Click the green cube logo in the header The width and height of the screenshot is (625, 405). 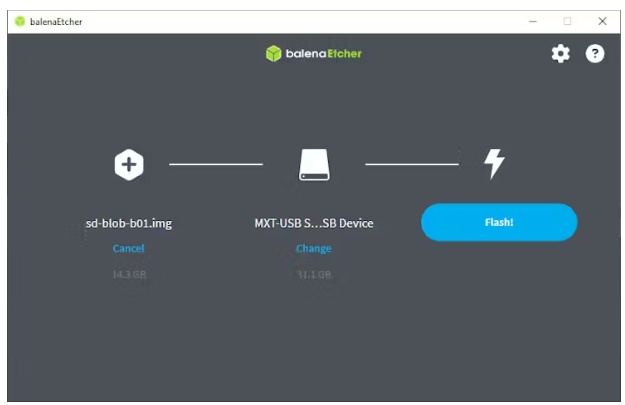[x=273, y=53]
